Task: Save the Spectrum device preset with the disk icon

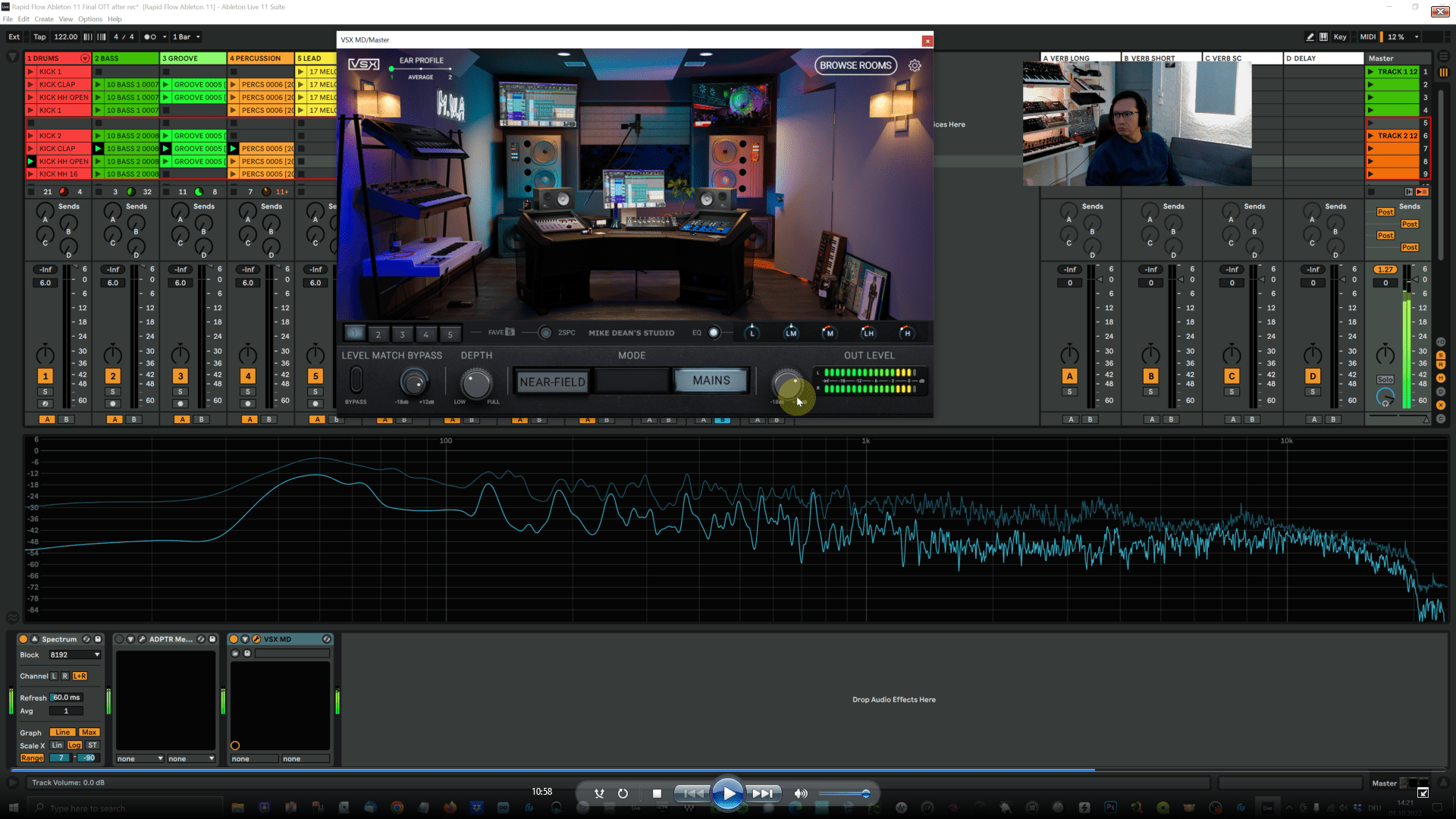Action: [x=98, y=639]
